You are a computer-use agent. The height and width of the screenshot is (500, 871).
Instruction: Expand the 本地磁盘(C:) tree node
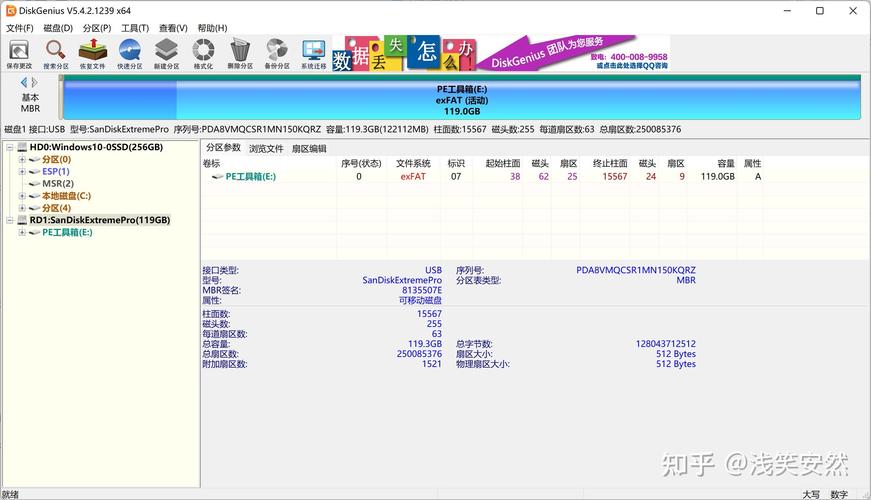(22, 196)
